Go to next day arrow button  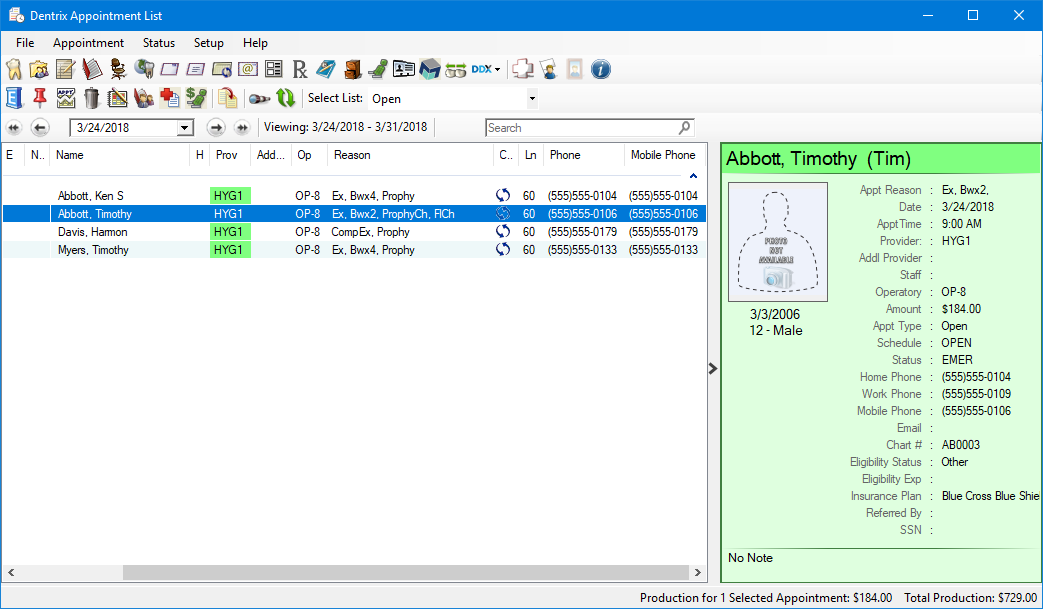(x=216, y=128)
